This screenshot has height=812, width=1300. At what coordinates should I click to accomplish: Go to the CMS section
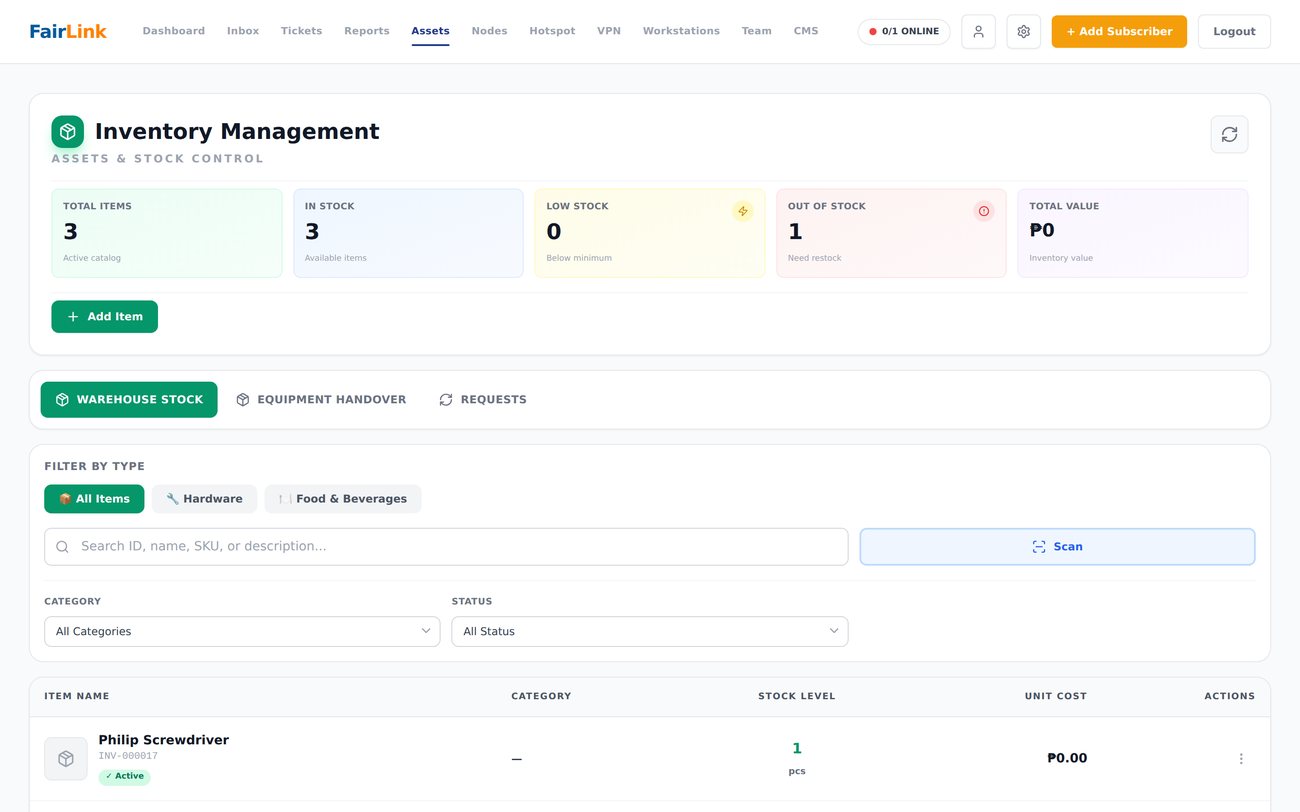(806, 31)
